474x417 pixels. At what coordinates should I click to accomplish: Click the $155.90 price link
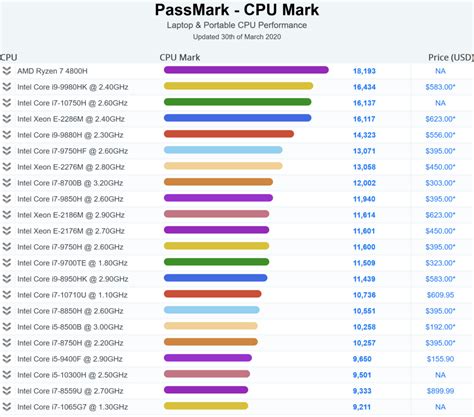440,359
